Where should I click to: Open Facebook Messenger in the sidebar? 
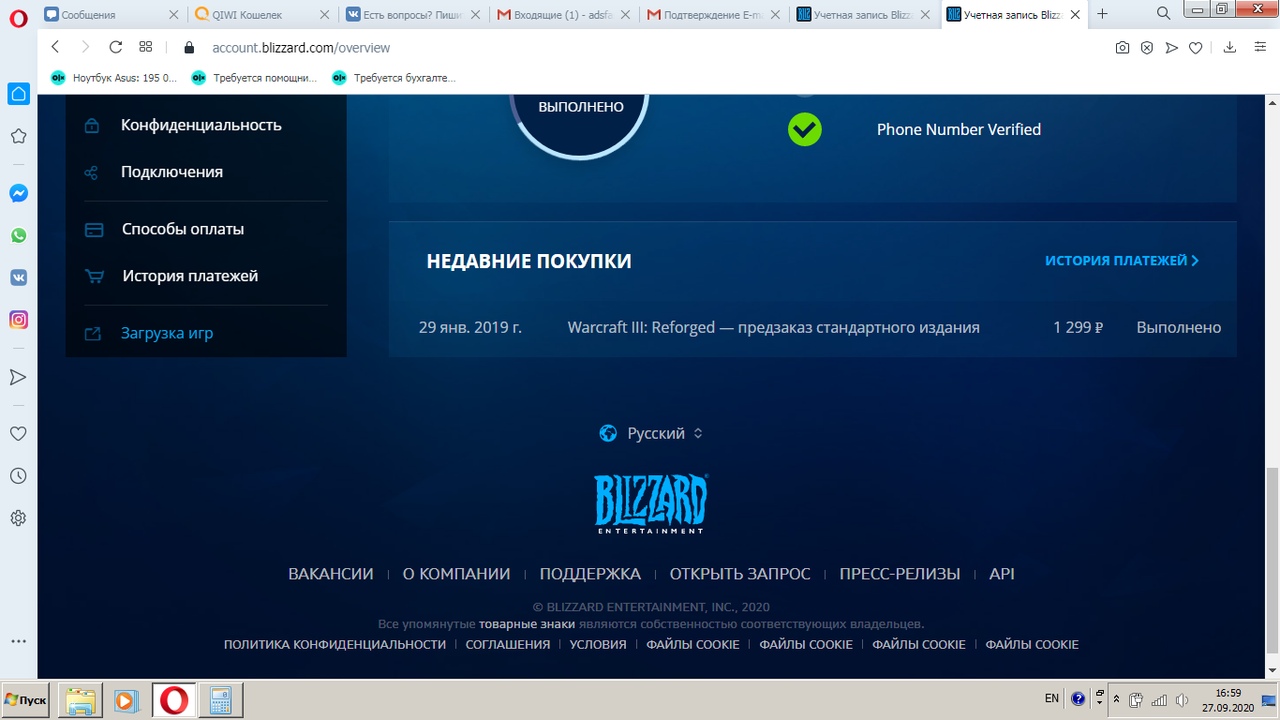[18, 193]
